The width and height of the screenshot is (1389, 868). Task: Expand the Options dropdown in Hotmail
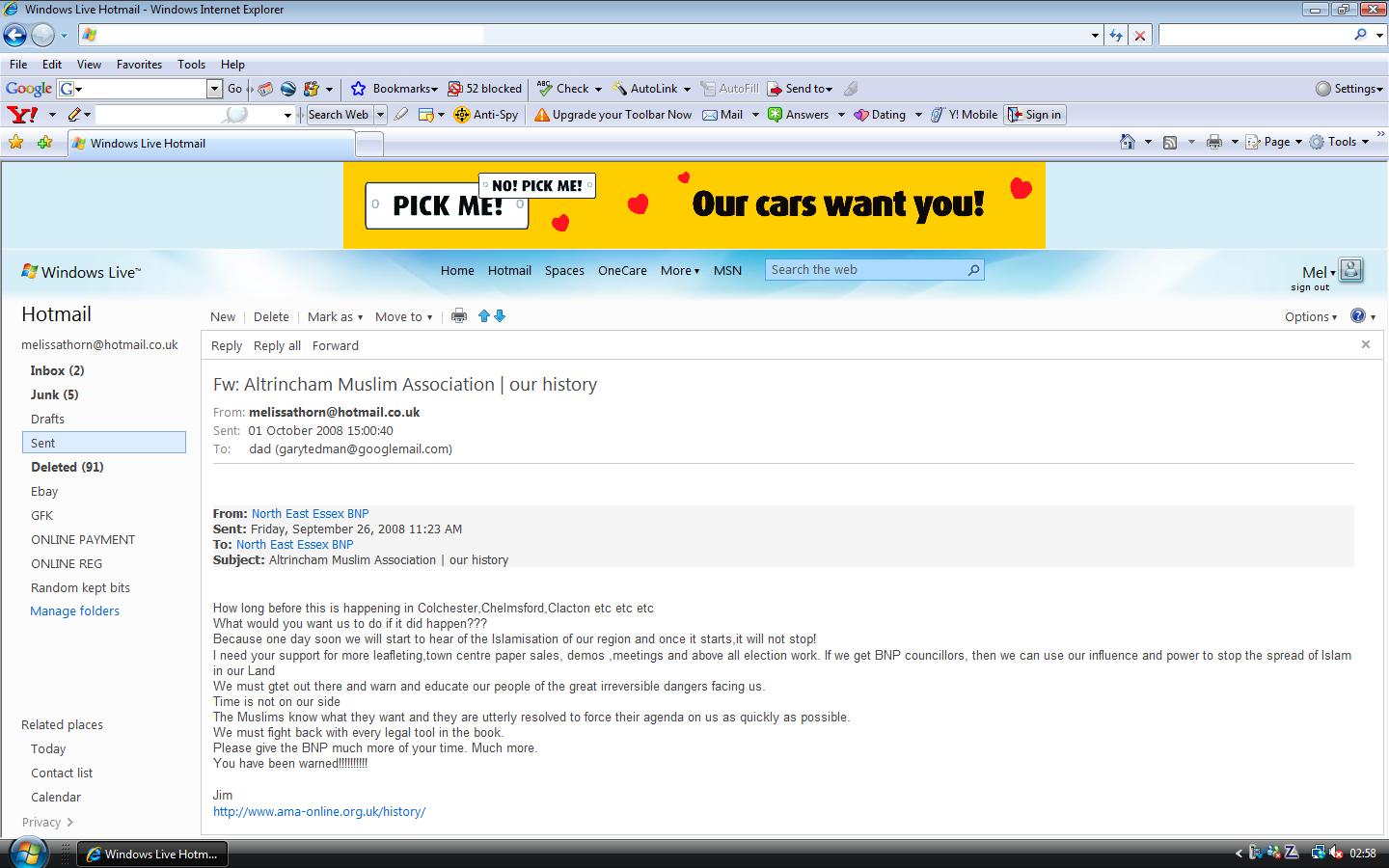(x=1310, y=316)
